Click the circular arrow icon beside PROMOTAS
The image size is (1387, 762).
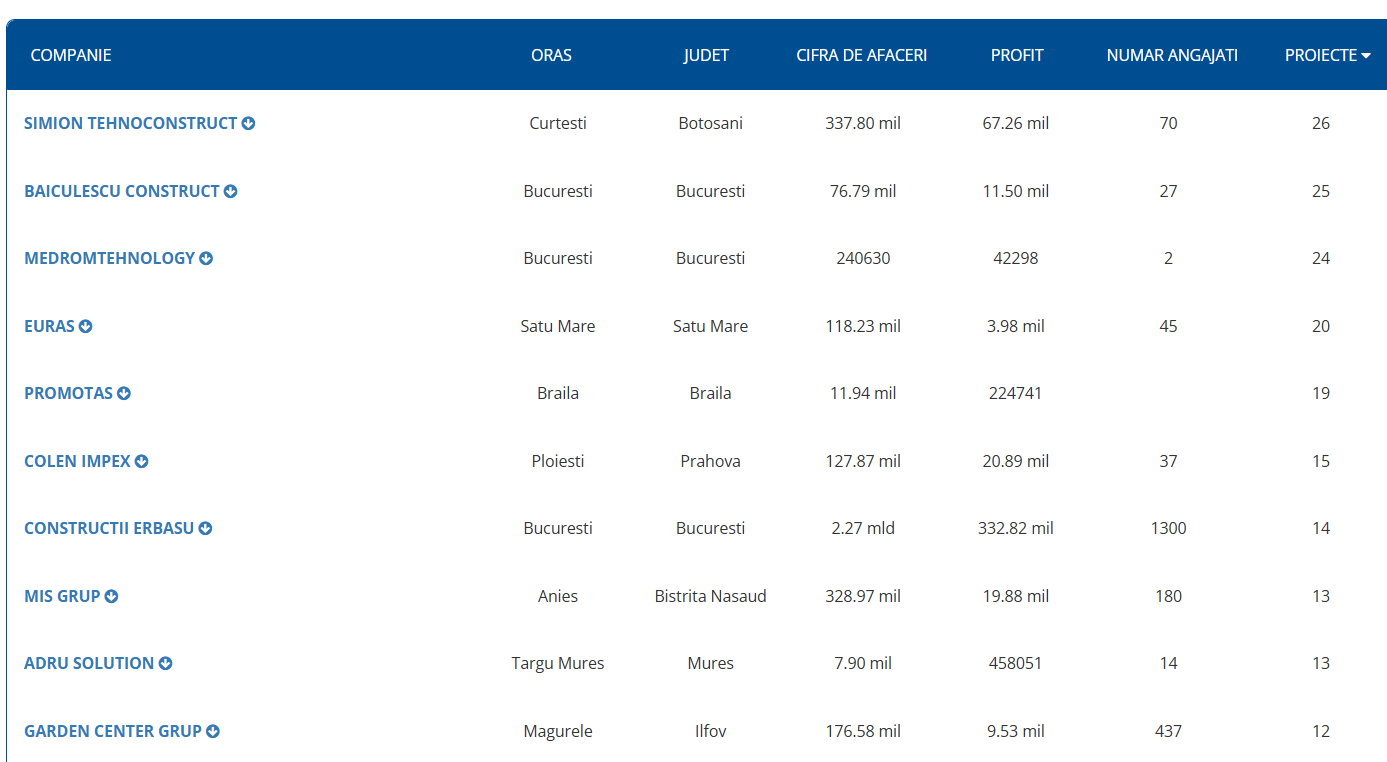click(124, 393)
